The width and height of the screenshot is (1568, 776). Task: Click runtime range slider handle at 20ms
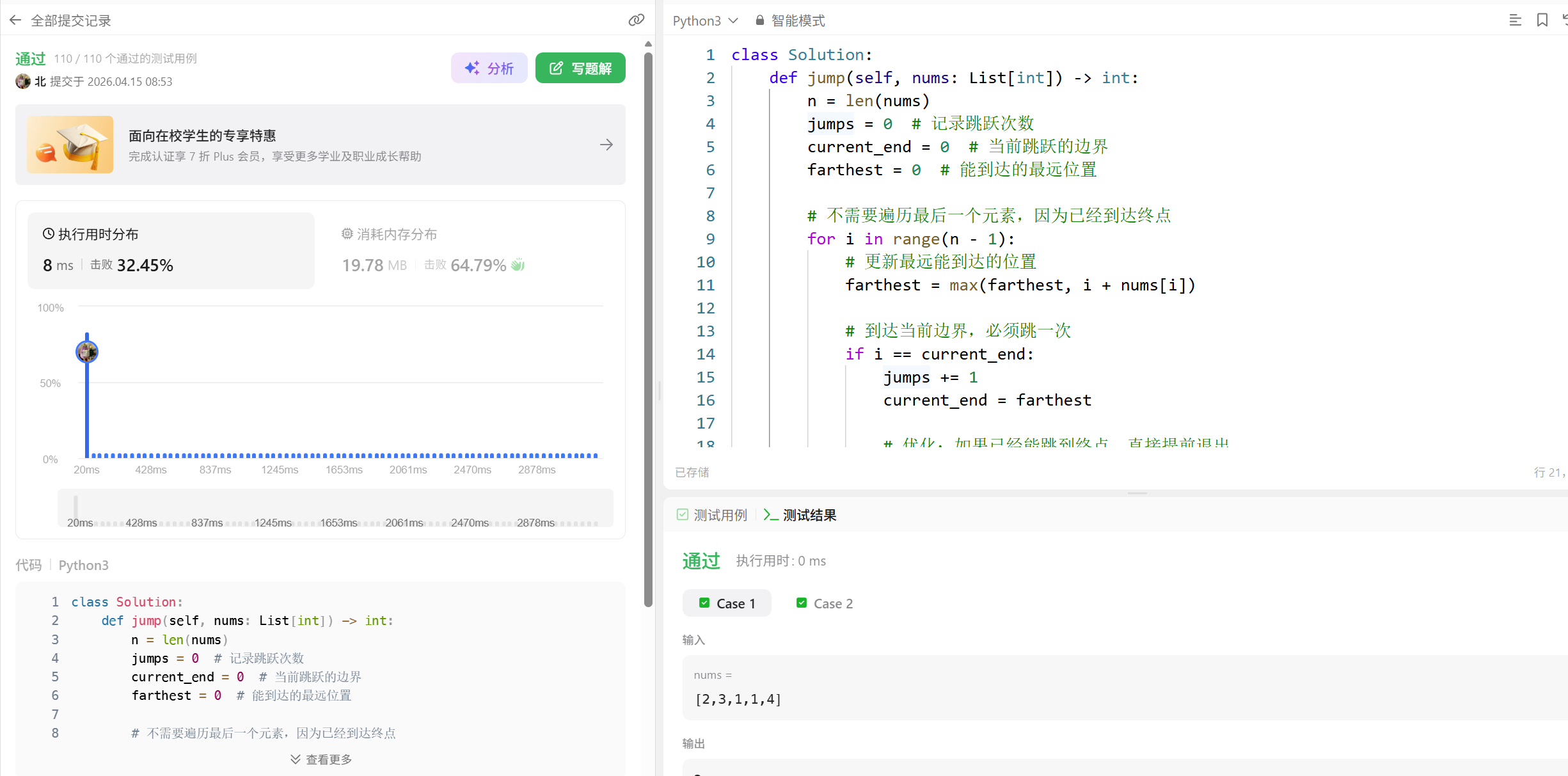click(x=75, y=507)
